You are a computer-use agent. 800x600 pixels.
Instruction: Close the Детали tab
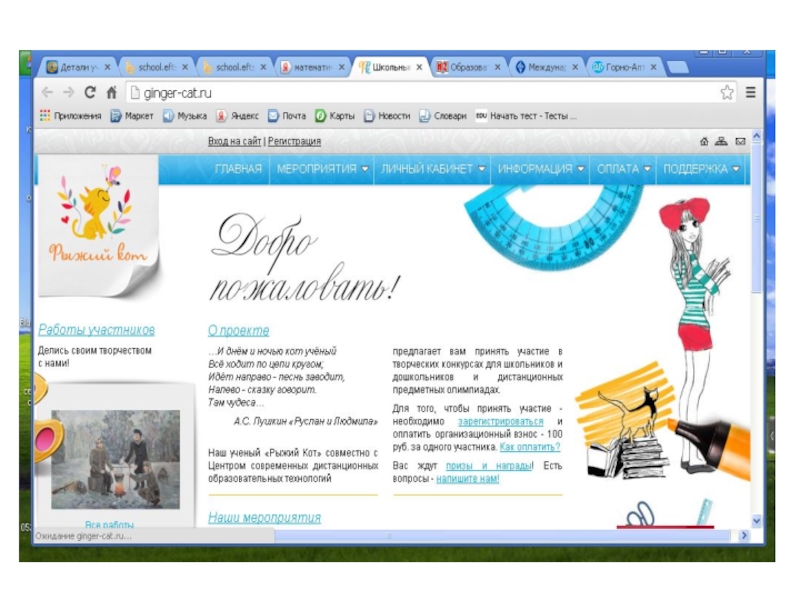pyautogui.click(x=107, y=67)
